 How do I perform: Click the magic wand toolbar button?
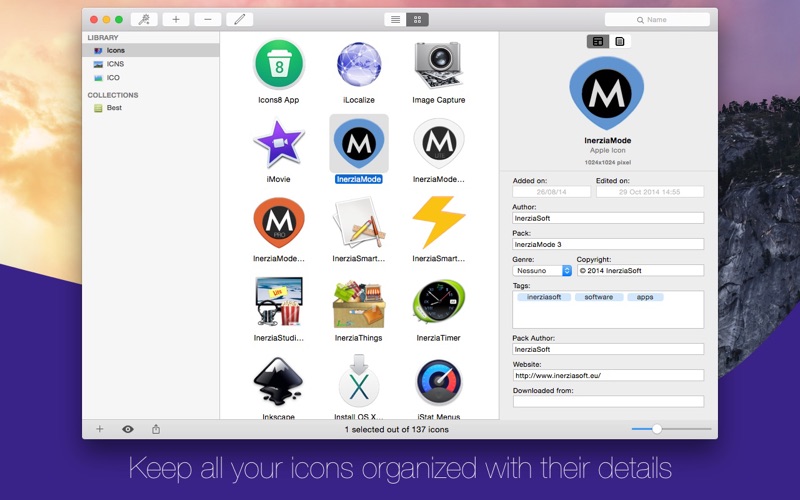tap(144, 19)
